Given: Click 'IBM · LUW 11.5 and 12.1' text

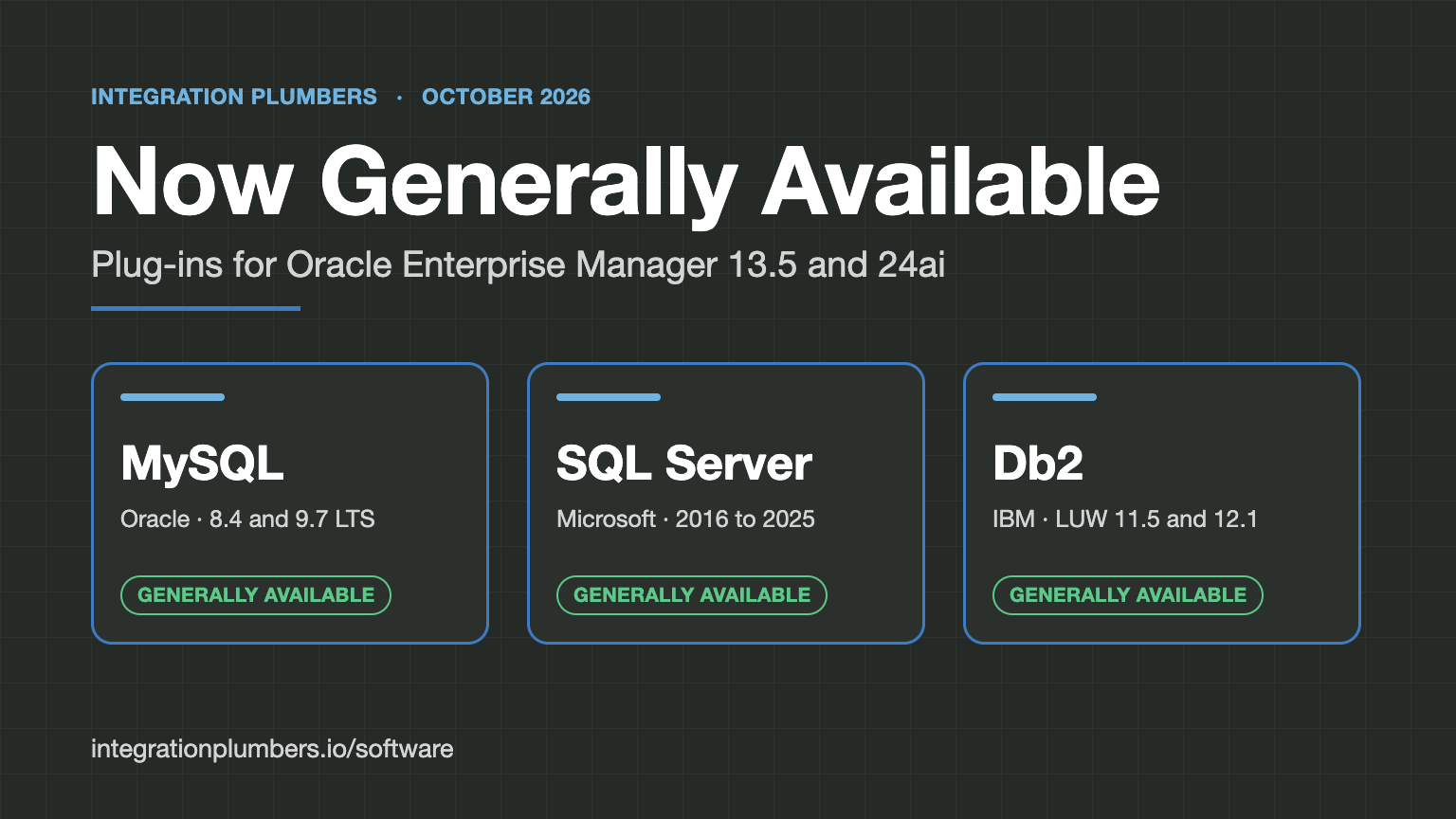Looking at the screenshot, I should pyautogui.click(x=1125, y=519).
